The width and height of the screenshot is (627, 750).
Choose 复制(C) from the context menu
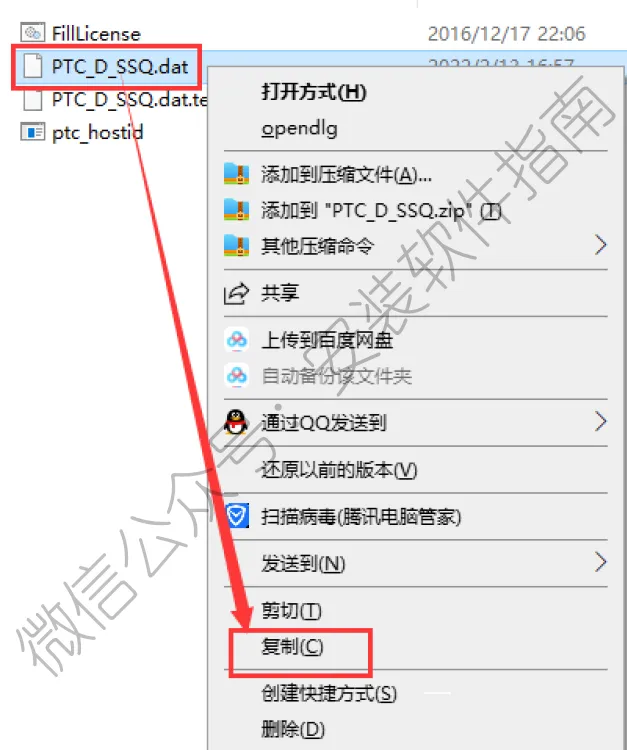click(x=292, y=647)
